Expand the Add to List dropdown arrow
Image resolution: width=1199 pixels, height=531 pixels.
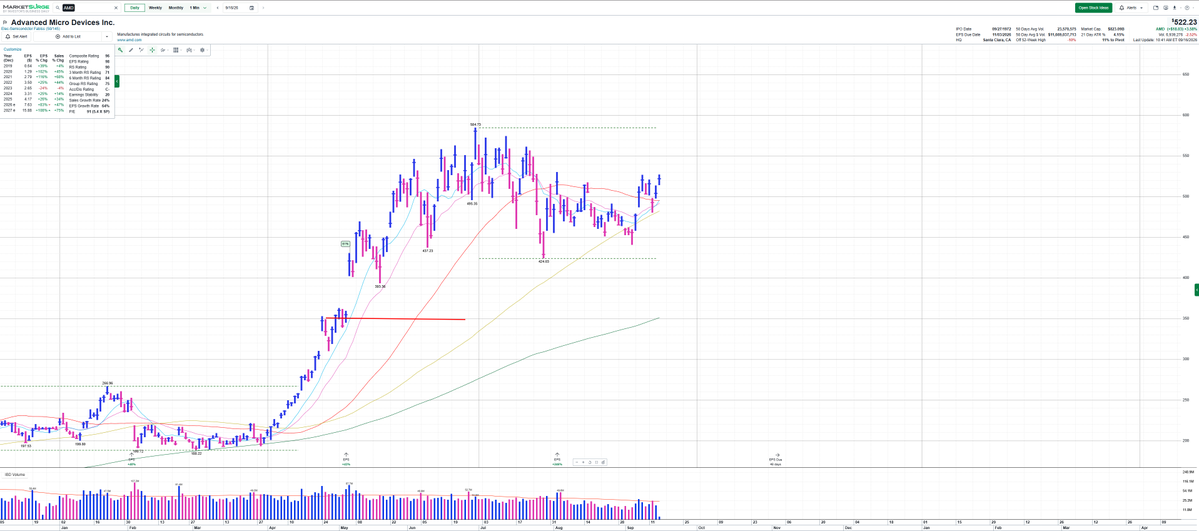pos(107,36)
